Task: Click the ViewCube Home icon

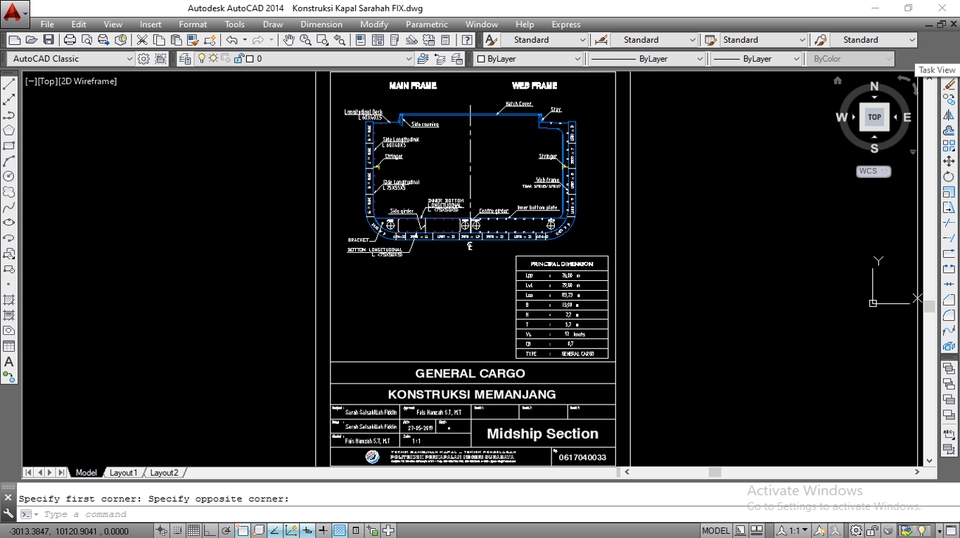Action: tap(838, 80)
